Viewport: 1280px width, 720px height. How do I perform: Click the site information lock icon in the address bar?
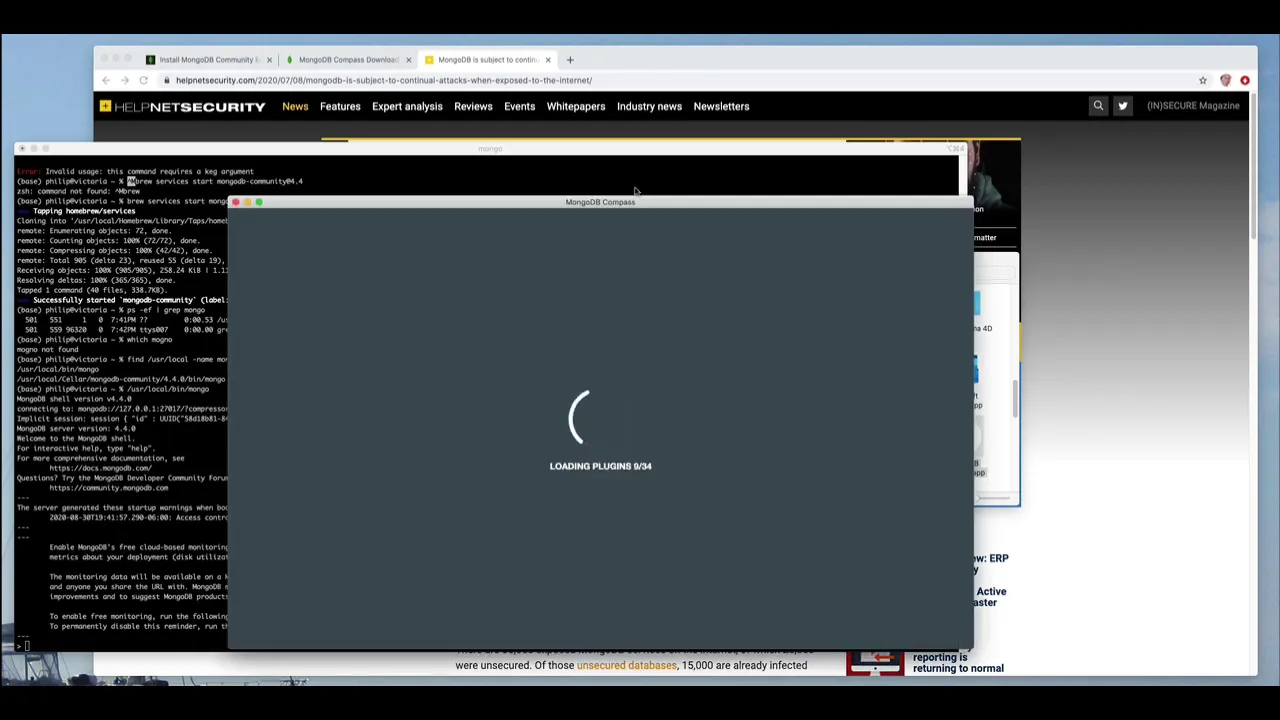(167, 80)
